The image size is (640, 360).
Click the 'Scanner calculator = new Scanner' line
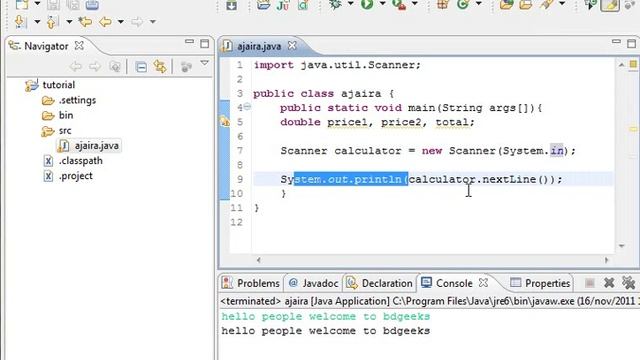point(428,151)
